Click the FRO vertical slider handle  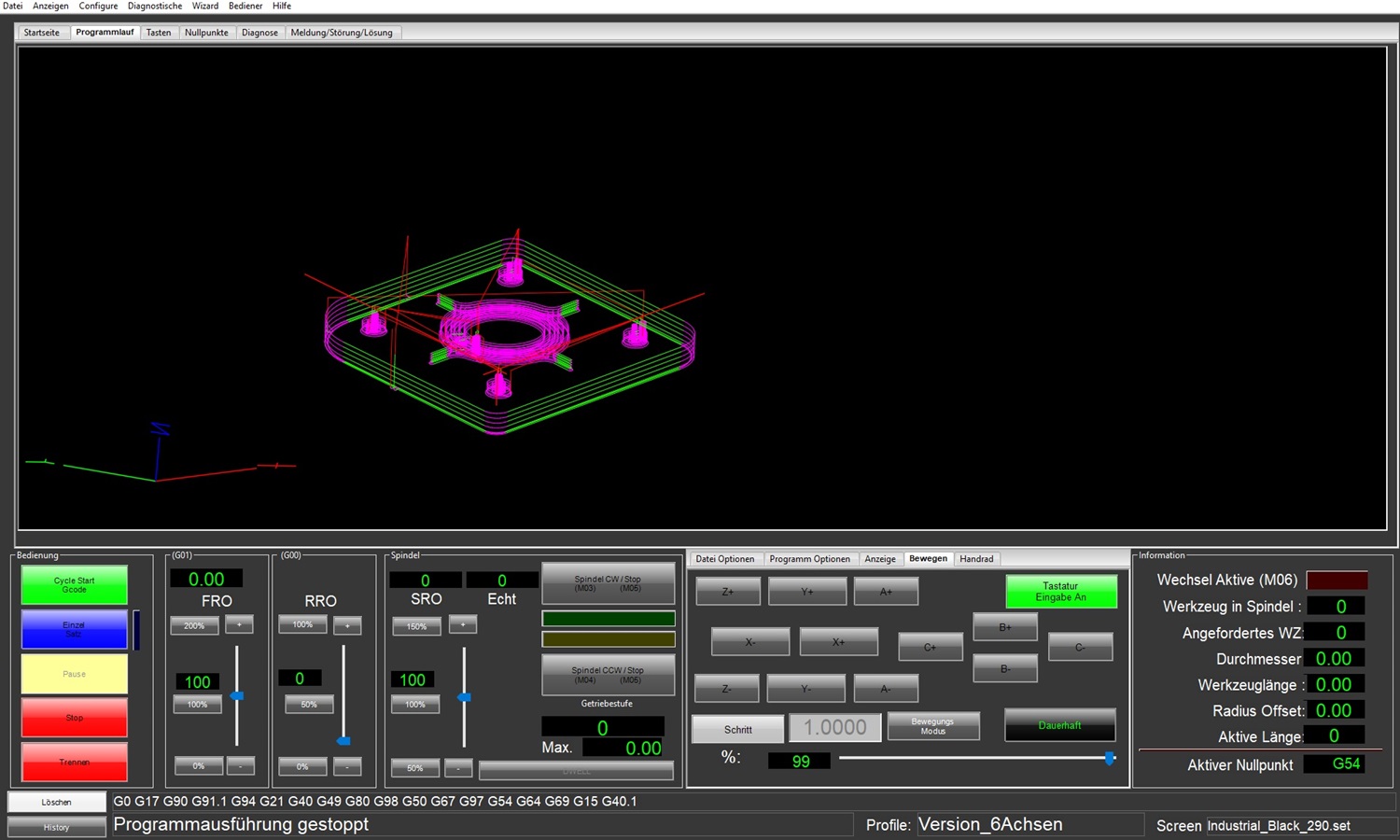tap(237, 696)
